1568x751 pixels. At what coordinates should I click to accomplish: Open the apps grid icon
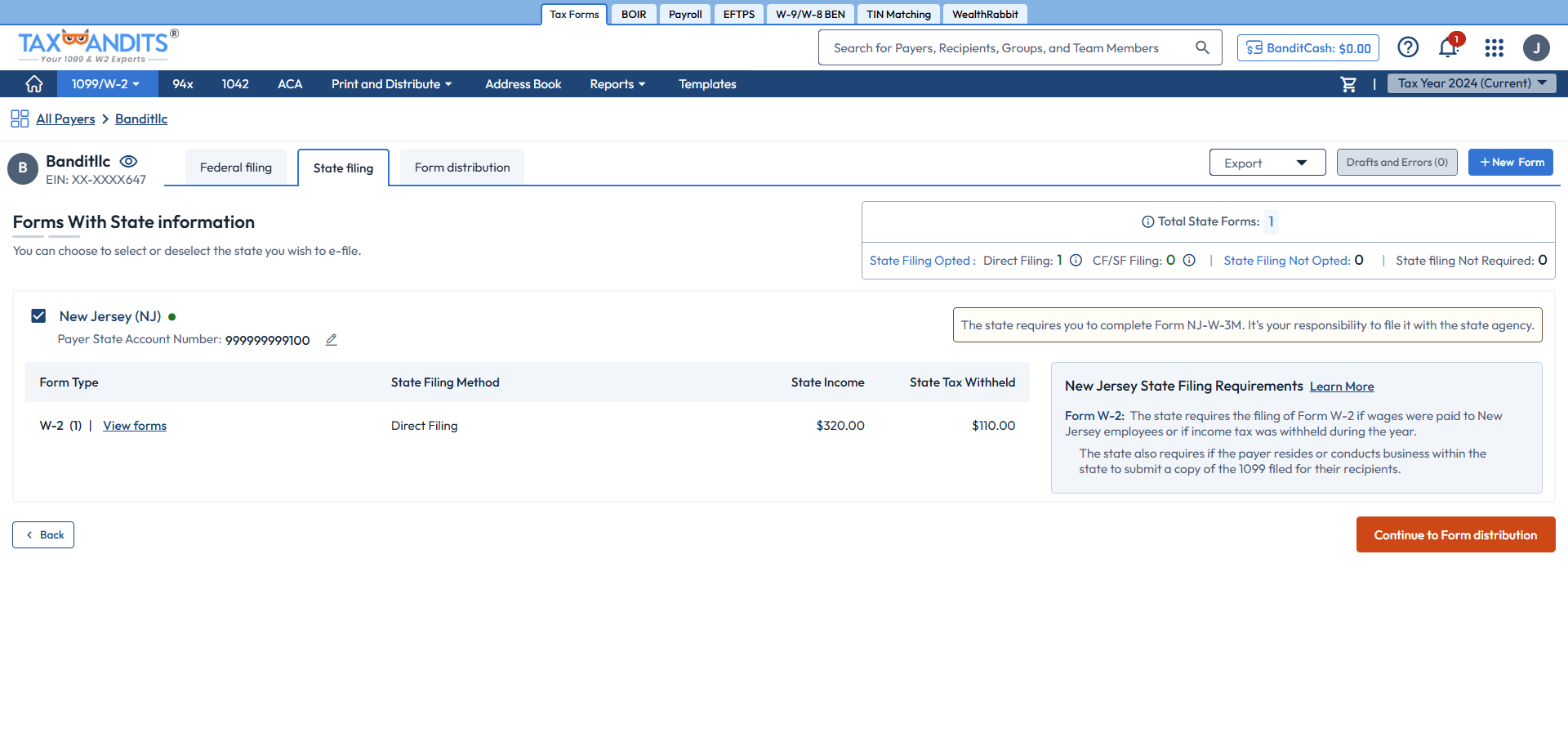[1494, 48]
